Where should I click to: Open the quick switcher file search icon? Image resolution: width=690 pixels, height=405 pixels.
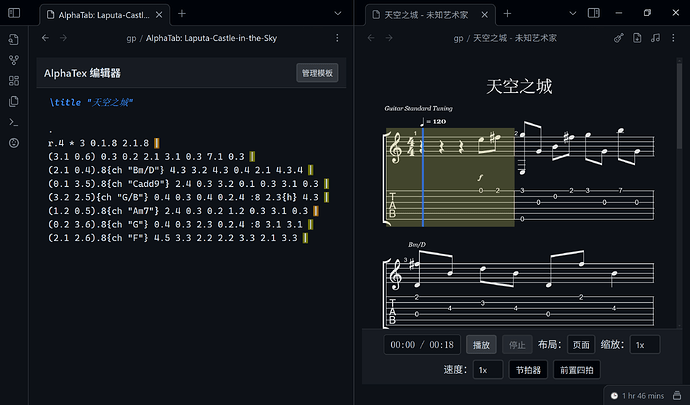14,39
